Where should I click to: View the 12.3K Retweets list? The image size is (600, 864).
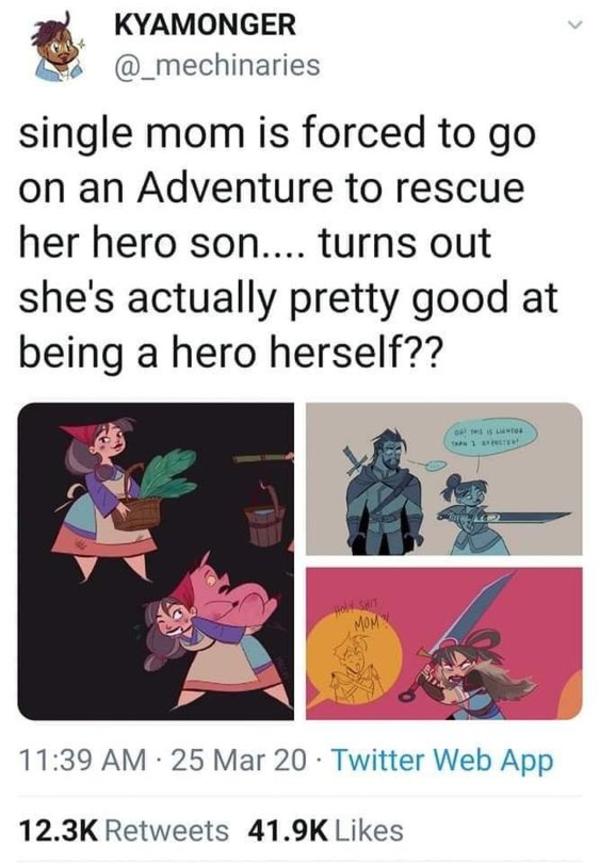[124, 830]
